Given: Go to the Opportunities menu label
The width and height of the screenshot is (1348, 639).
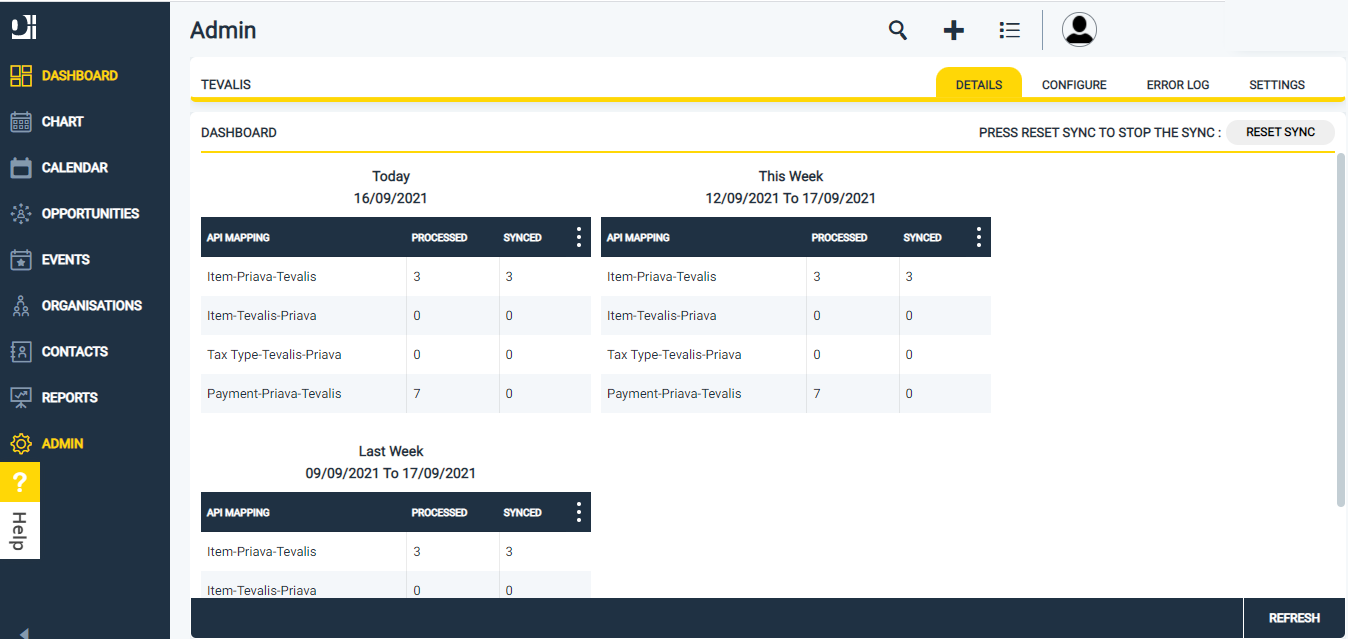Looking at the screenshot, I should (91, 214).
